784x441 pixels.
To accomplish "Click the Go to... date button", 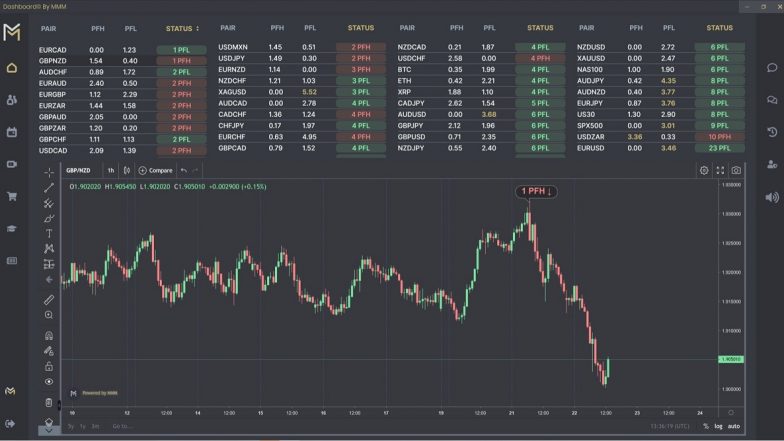I will (122, 426).
